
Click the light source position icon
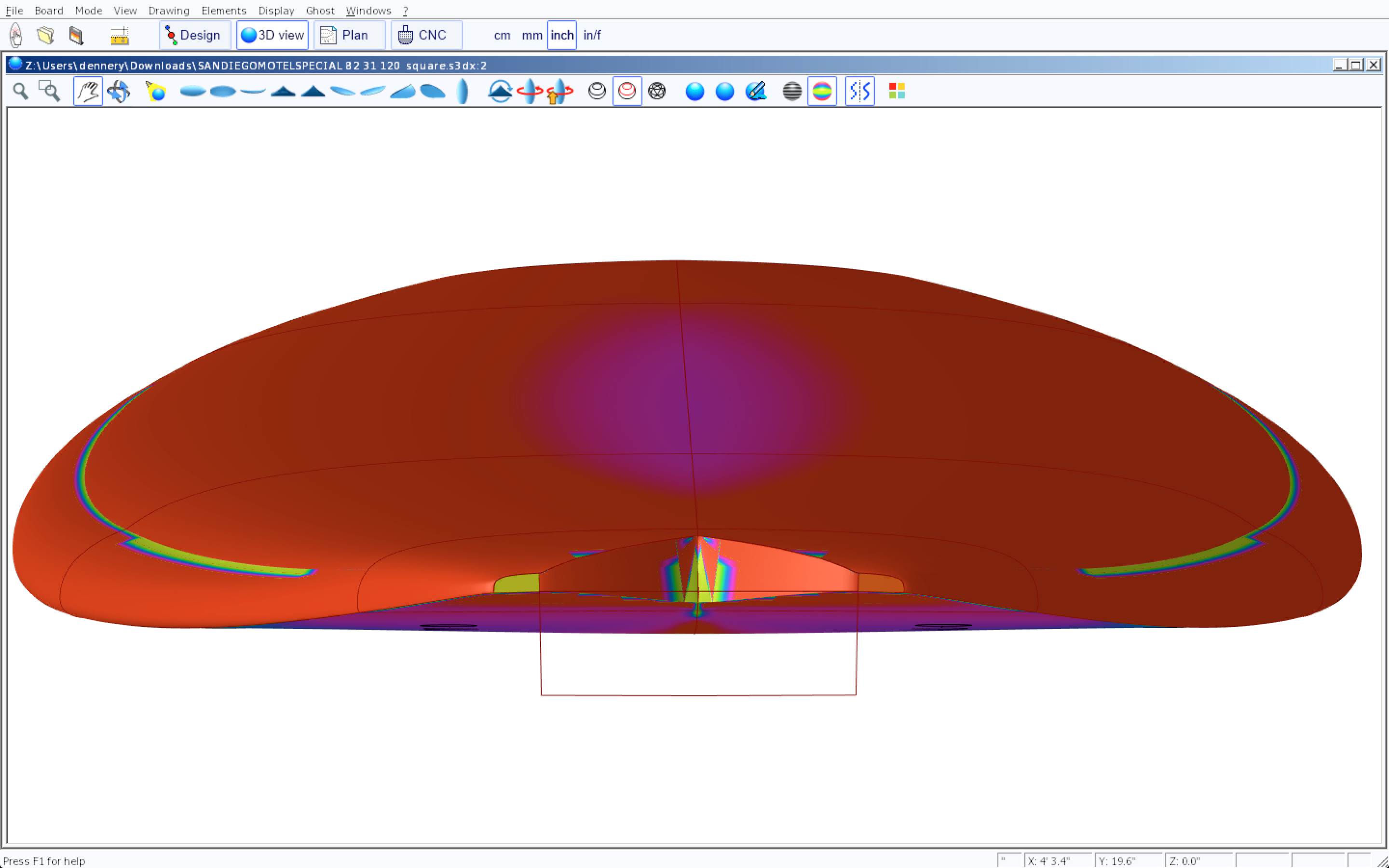[x=156, y=91]
